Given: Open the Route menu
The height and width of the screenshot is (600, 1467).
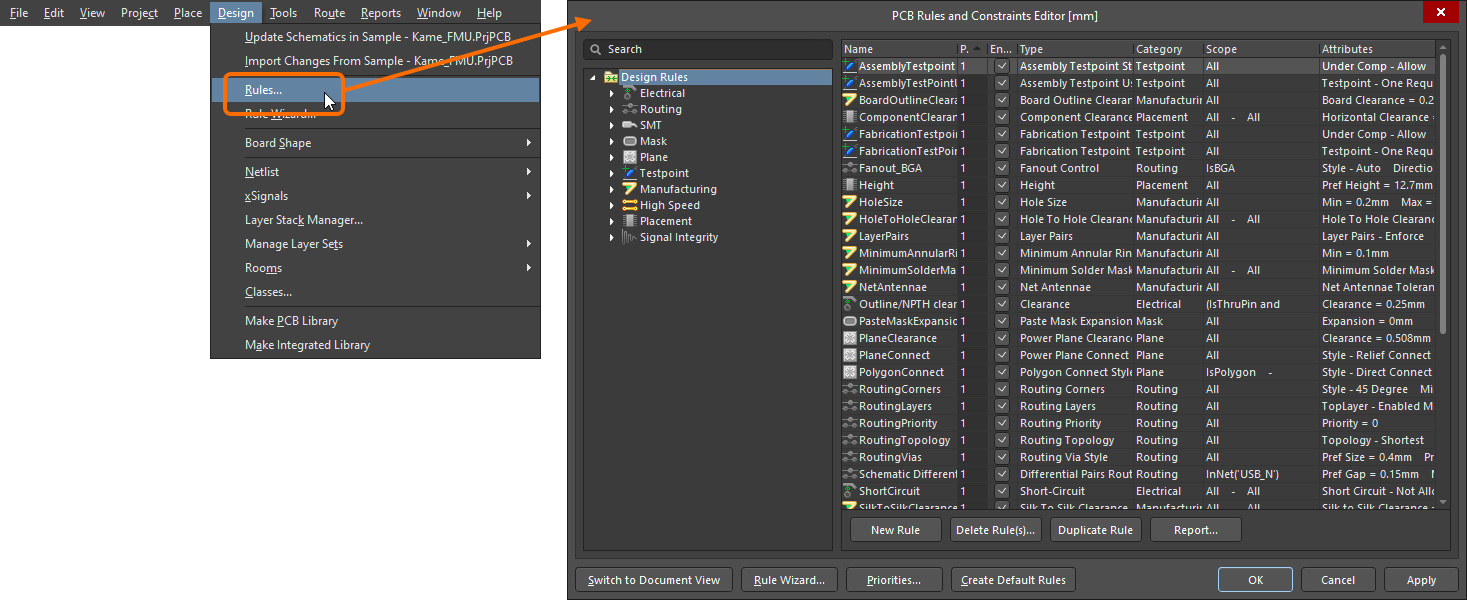Looking at the screenshot, I should [x=329, y=13].
